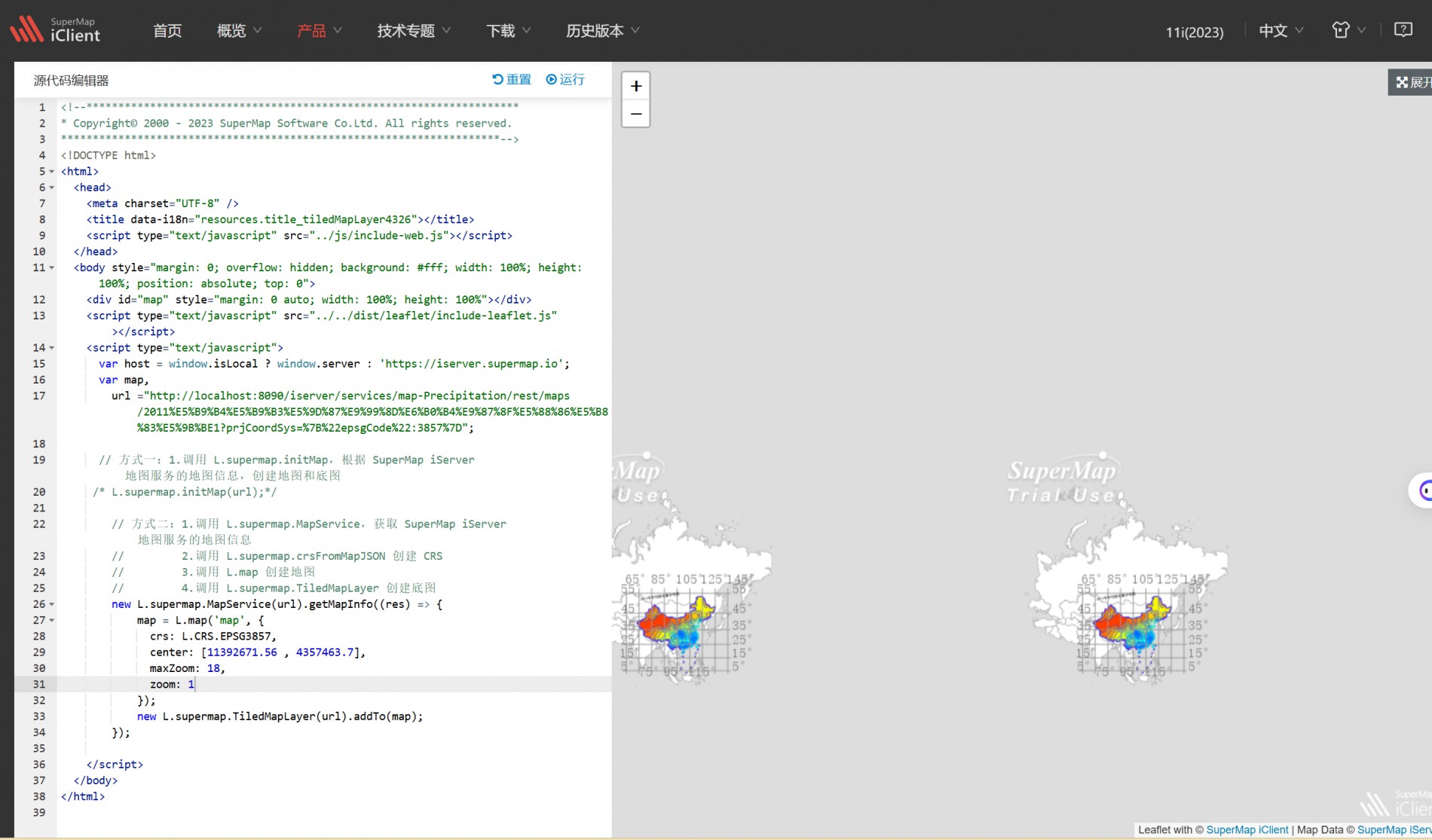The height and width of the screenshot is (840, 1432).
Task: Zoom out on the map
Action: 636,114
